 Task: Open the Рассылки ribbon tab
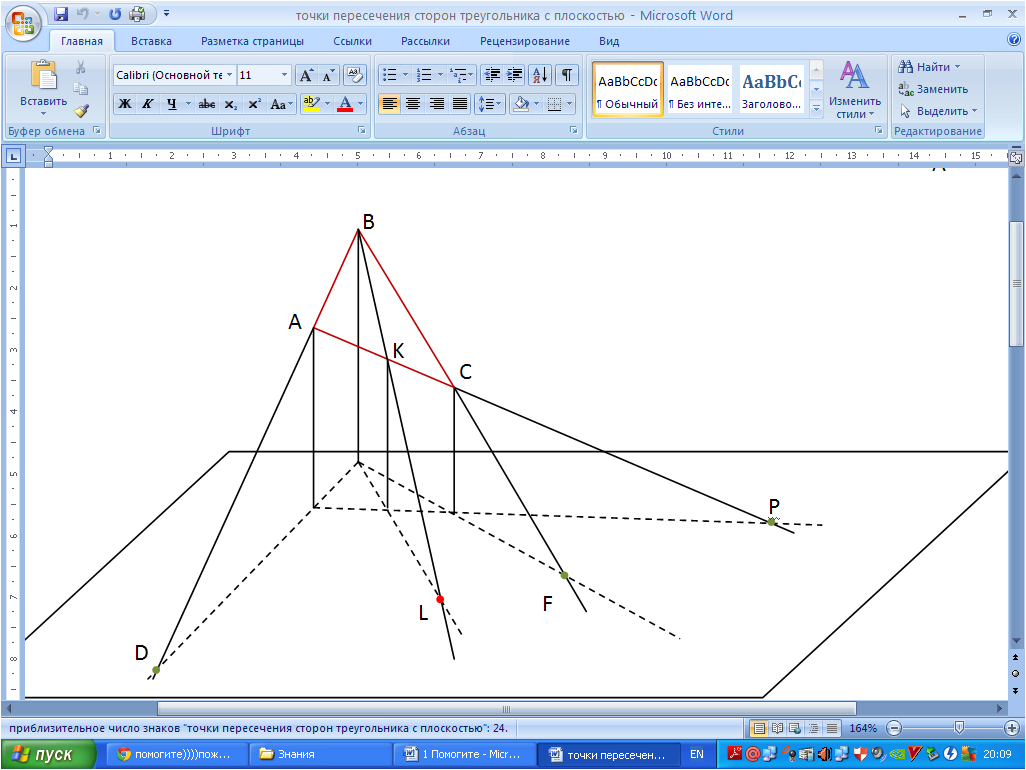[x=425, y=41]
